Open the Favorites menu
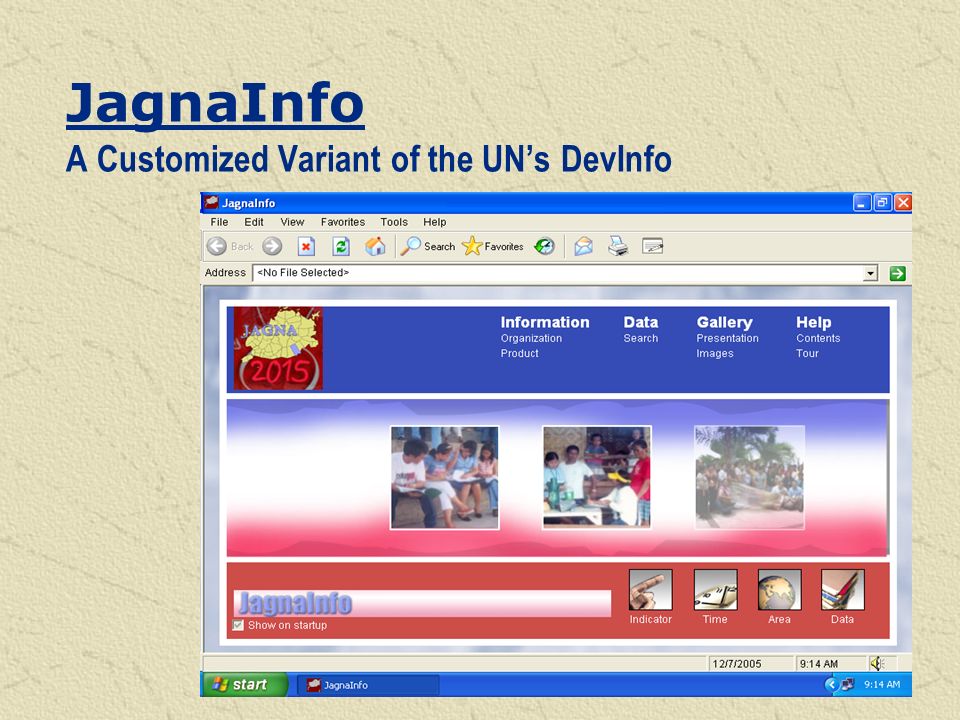This screenshot has width=960, height=720. point(343,222)
